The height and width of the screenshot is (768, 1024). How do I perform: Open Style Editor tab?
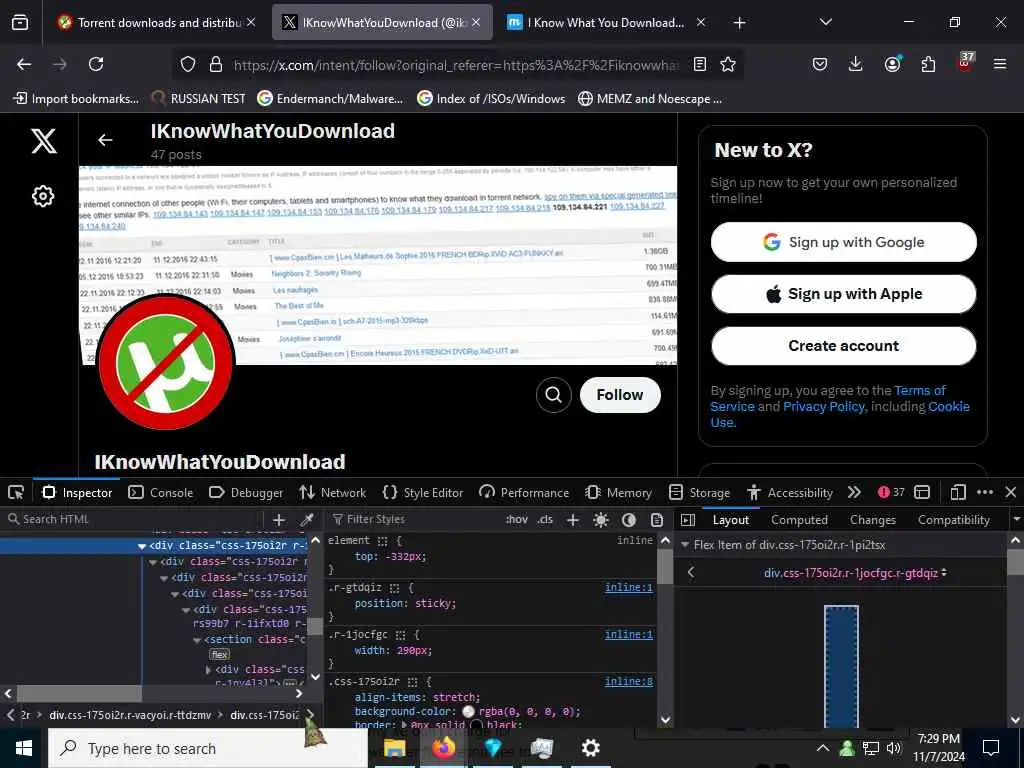(x=423, y=492)
